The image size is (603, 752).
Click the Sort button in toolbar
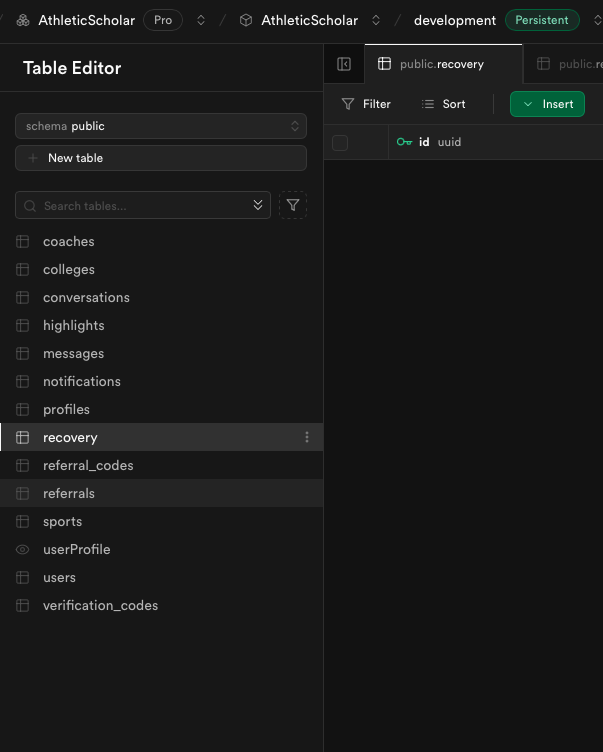pos(444,104)
